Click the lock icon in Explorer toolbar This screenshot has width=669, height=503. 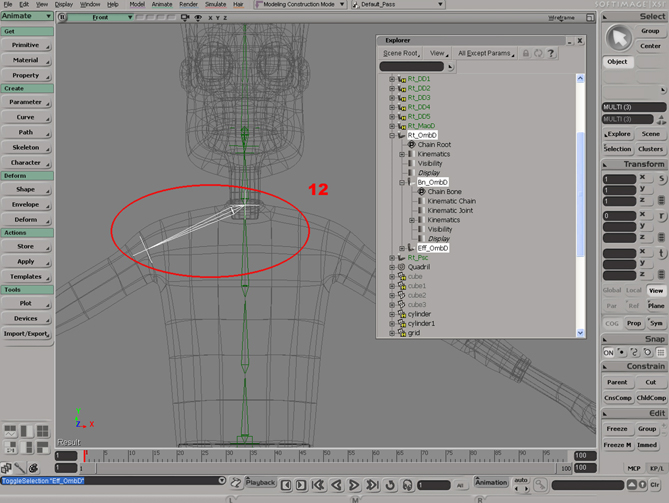coord(526,53)
